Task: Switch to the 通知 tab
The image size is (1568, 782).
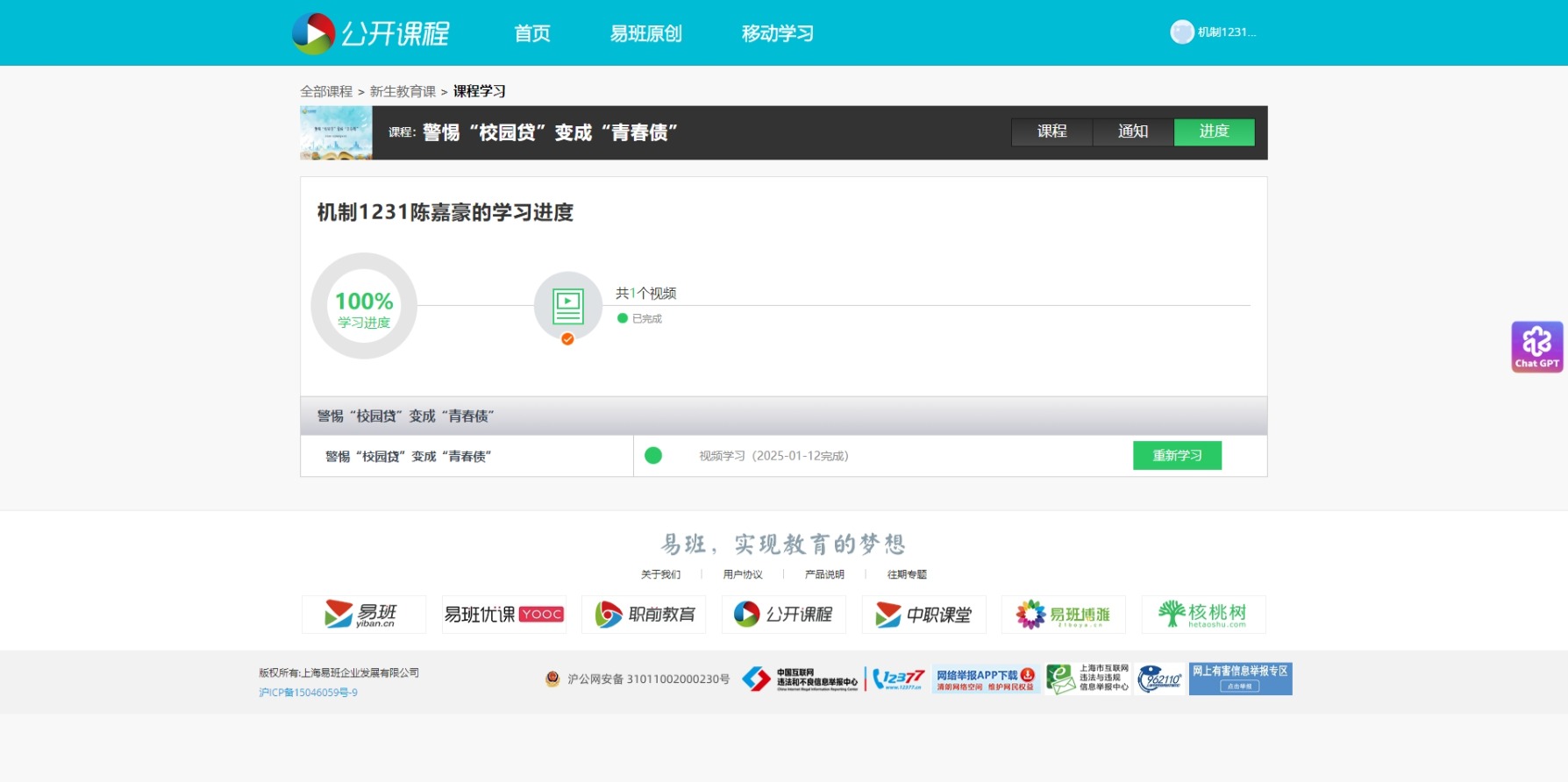Action: point(1133,132)
